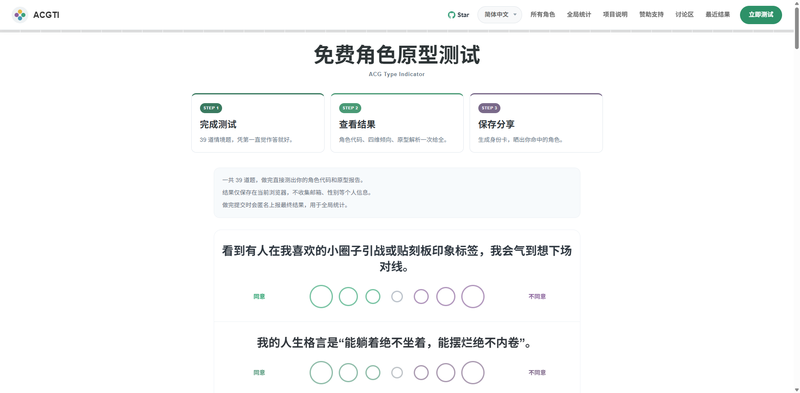Choose slight disagree circle for 人生格言 question
Viewport: 800px width, 393px height.
(421, 373)
